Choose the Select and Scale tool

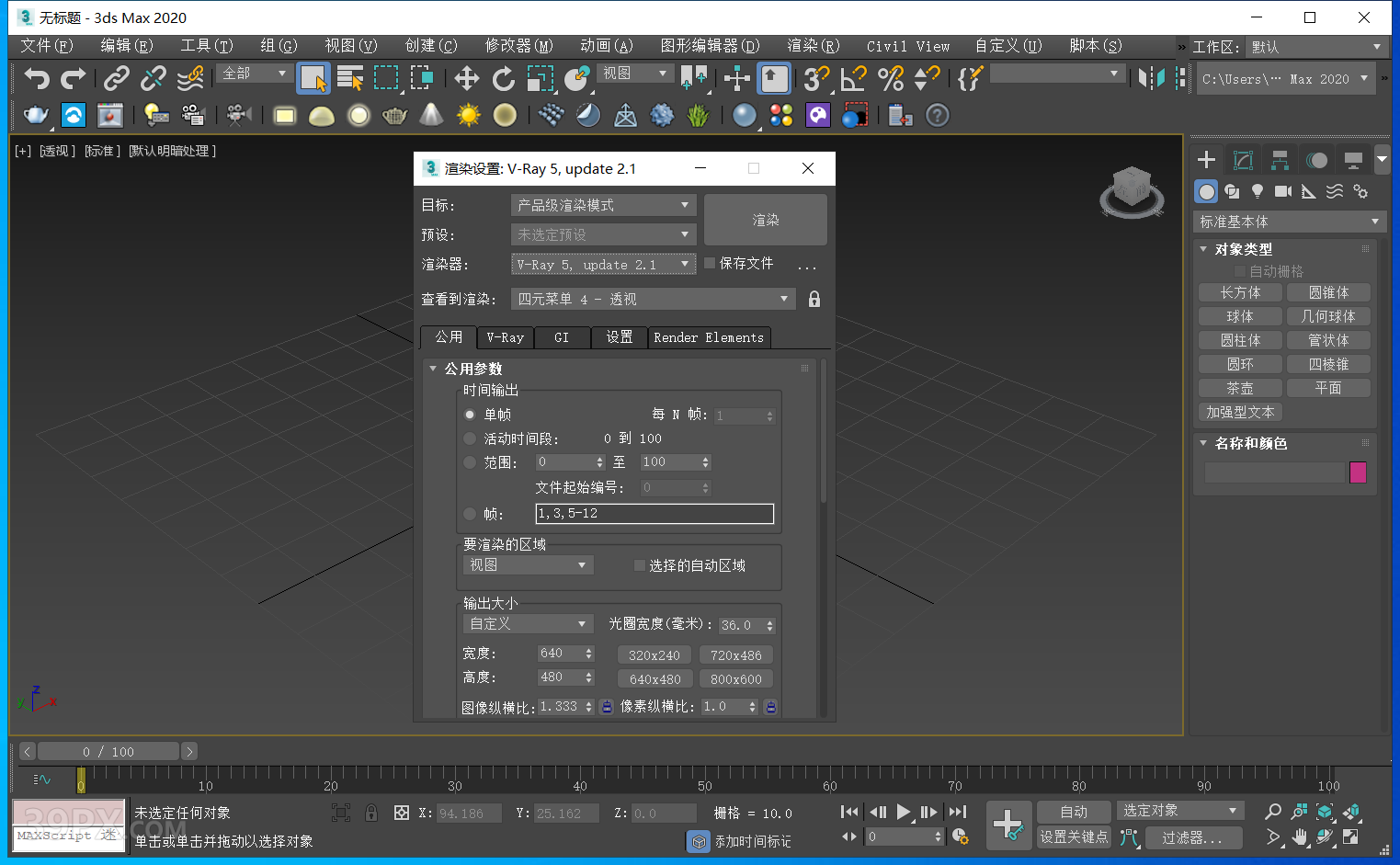click(x=540, y=79)
